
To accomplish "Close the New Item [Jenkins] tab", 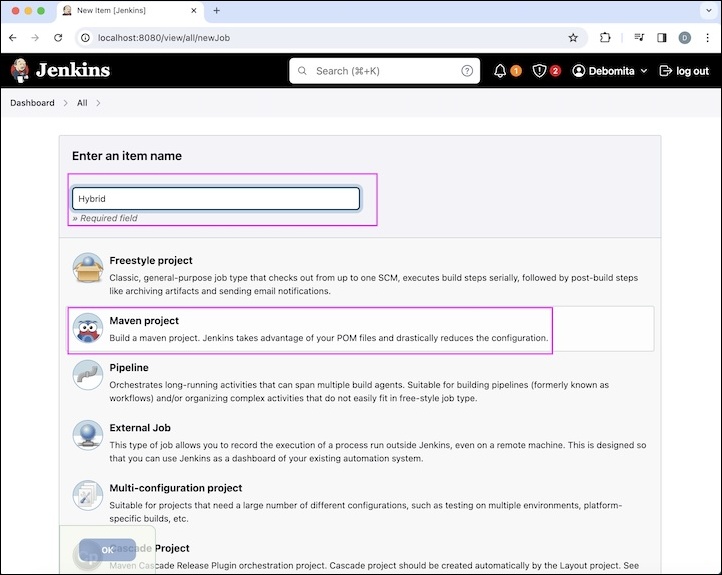I will tap(194, 11).
